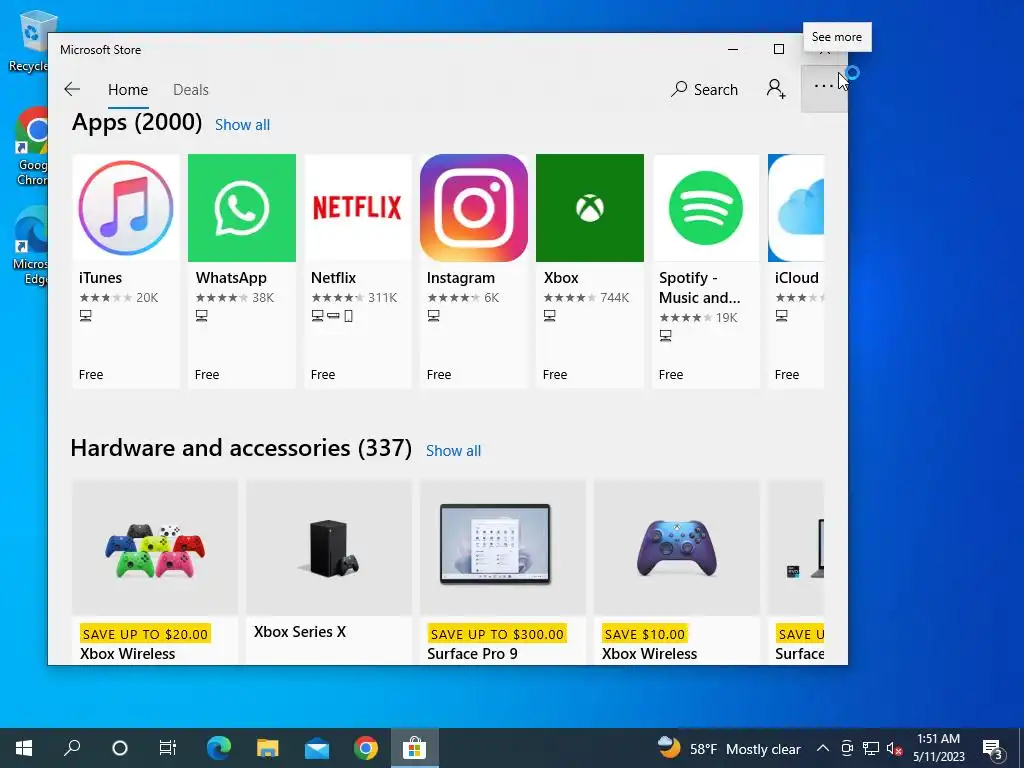Image resolution: width=1024 pixels, height=768 pixels.
Task: Open the Xbox Series X console thumbnail
Action: pyautogui.click(x=329, y=548)
